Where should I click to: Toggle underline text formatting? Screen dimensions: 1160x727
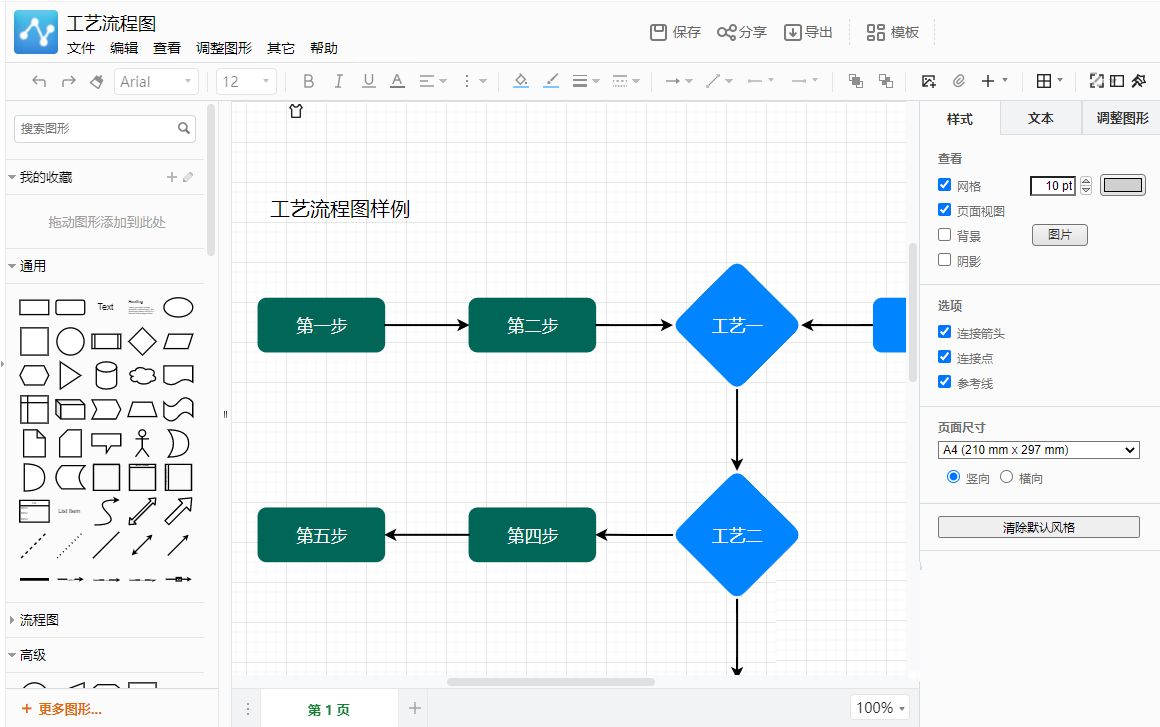[368, 81]
